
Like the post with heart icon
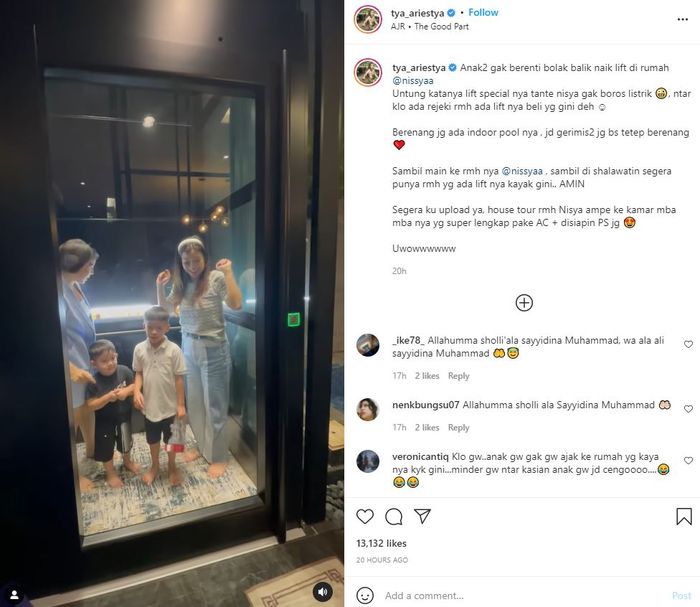click(x=365, y=516)
